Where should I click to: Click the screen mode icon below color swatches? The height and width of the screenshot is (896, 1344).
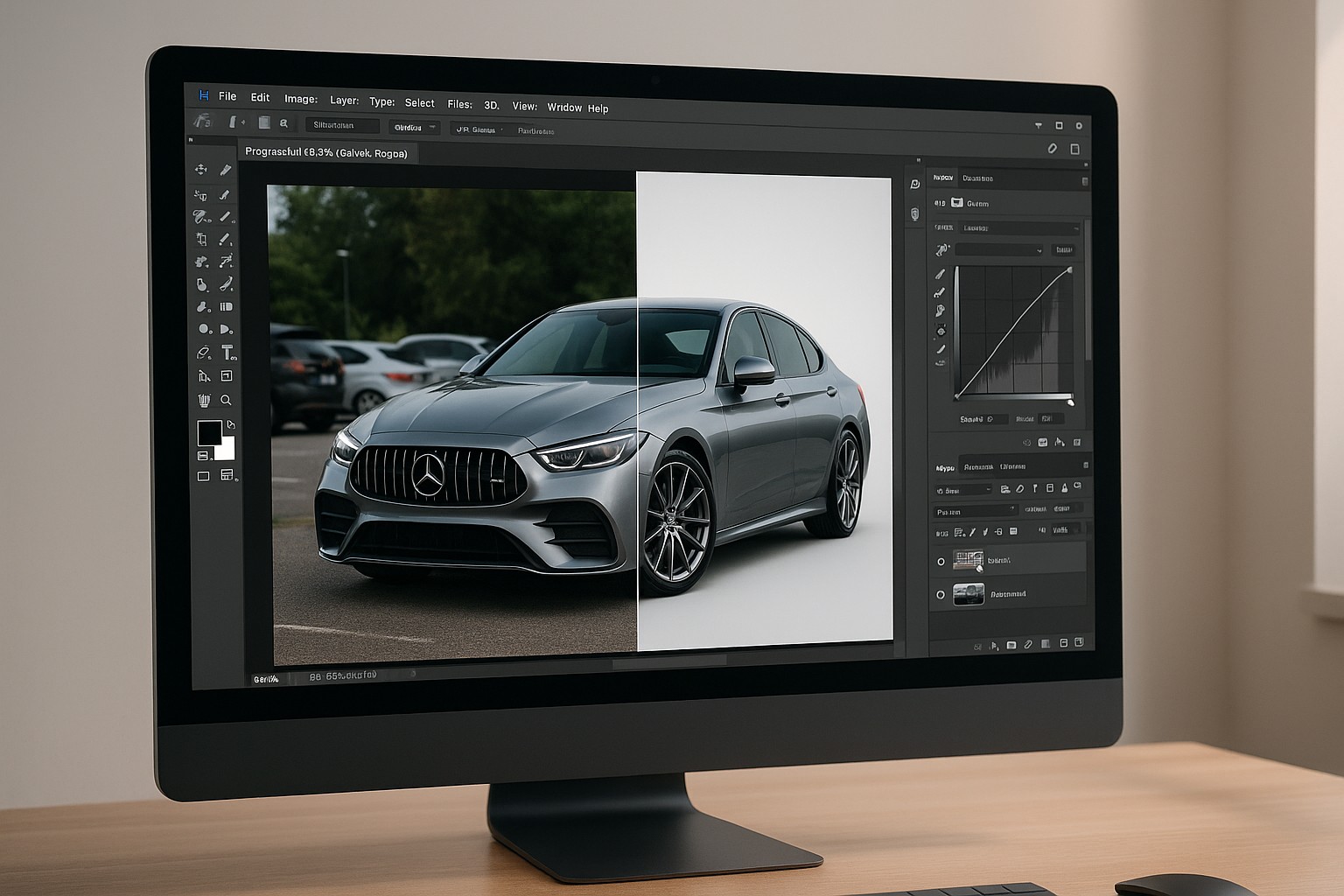tap(203, 476)
